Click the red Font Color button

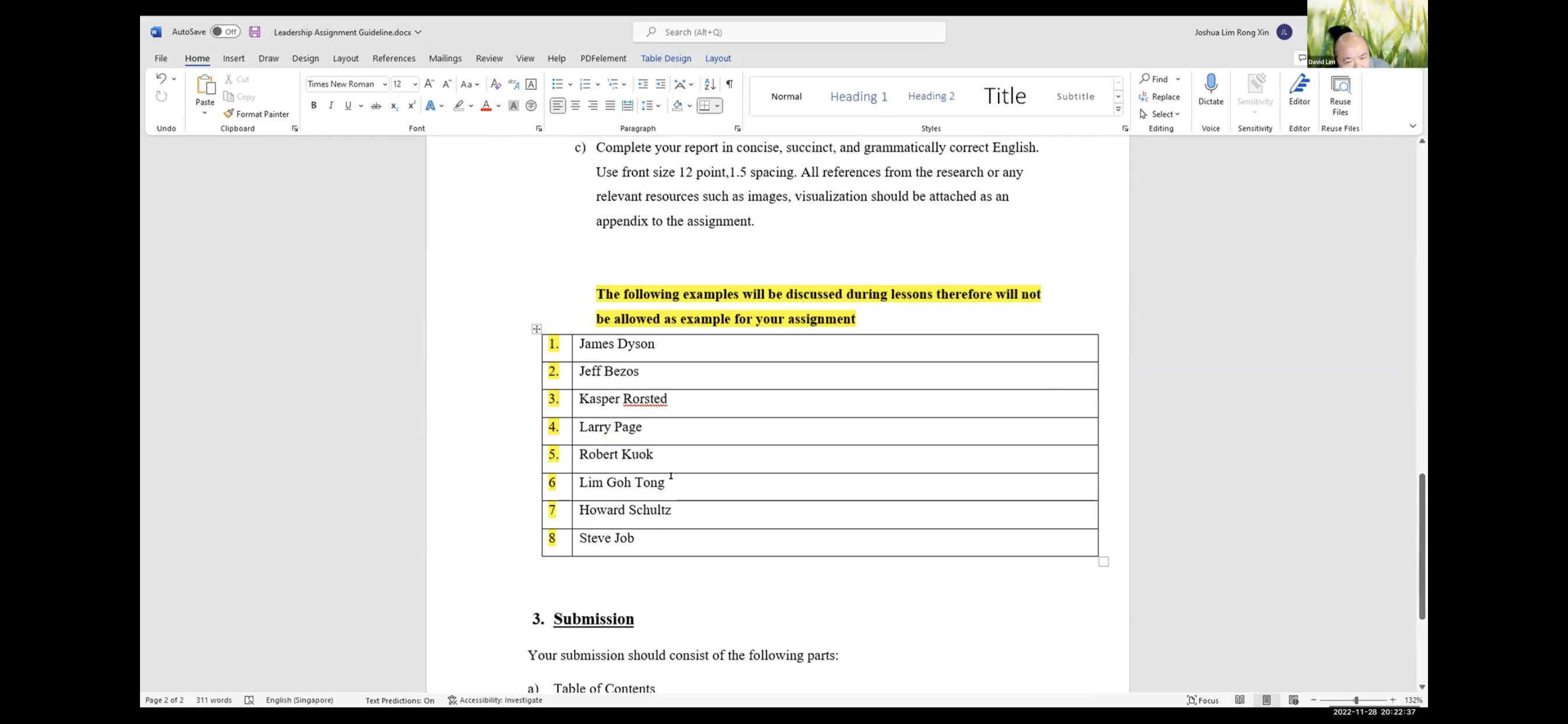pyautogui.click(x=486, y=106)
